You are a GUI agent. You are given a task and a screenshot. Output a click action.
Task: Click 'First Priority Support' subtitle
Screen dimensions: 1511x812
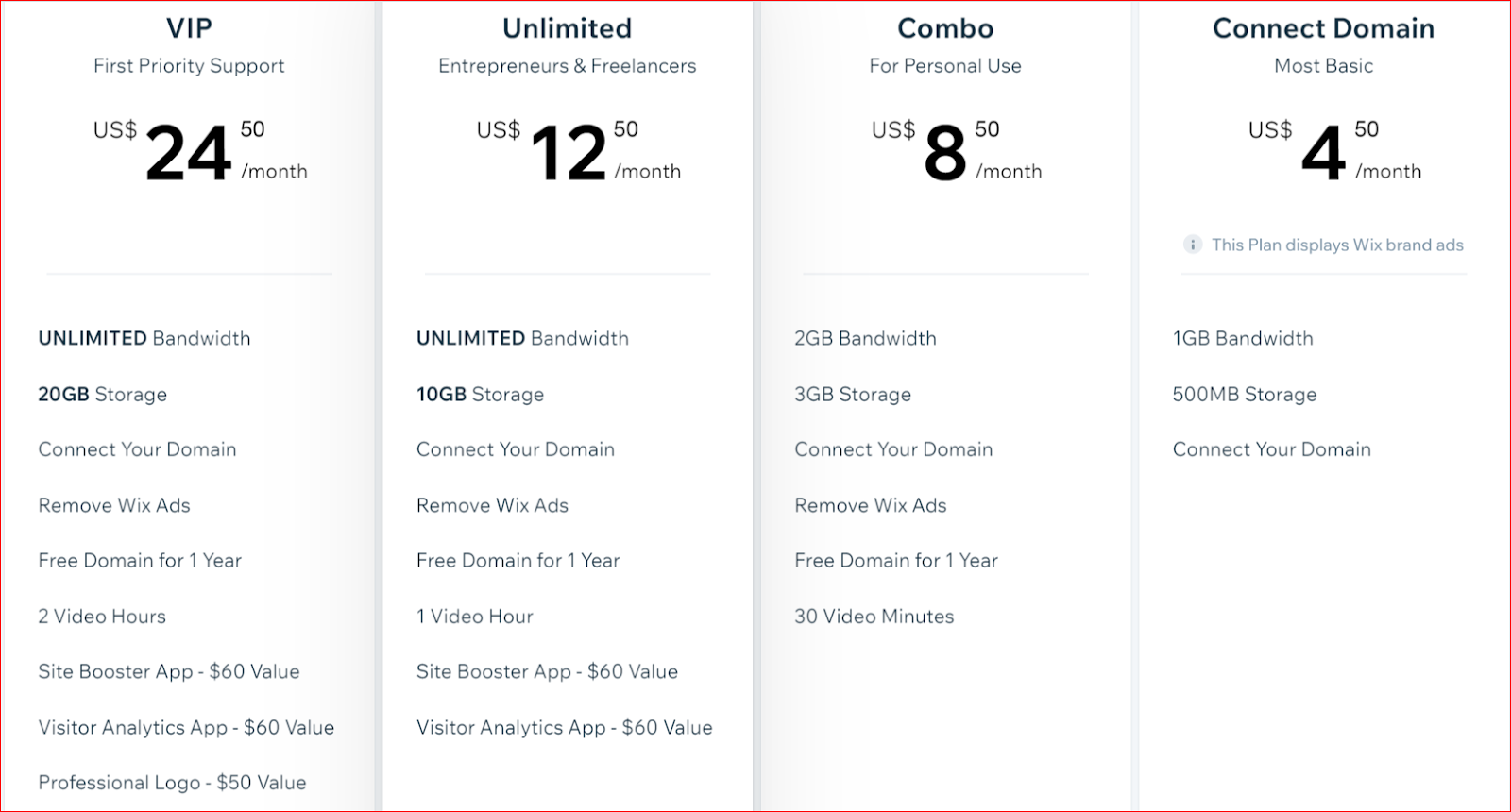pos(189,66)
